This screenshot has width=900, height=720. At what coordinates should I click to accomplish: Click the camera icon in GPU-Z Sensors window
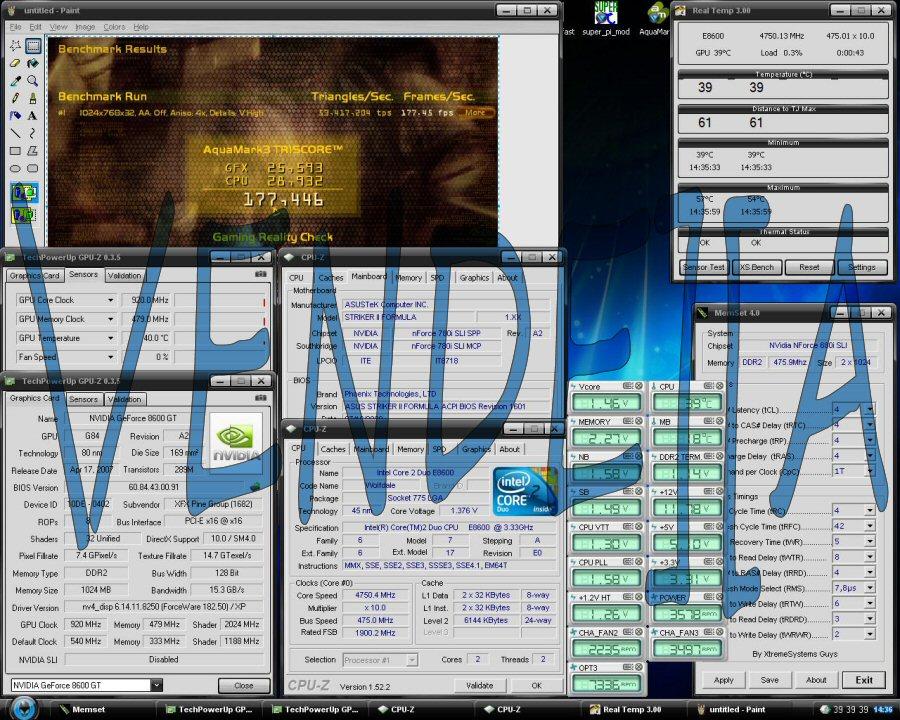(261, 274)
